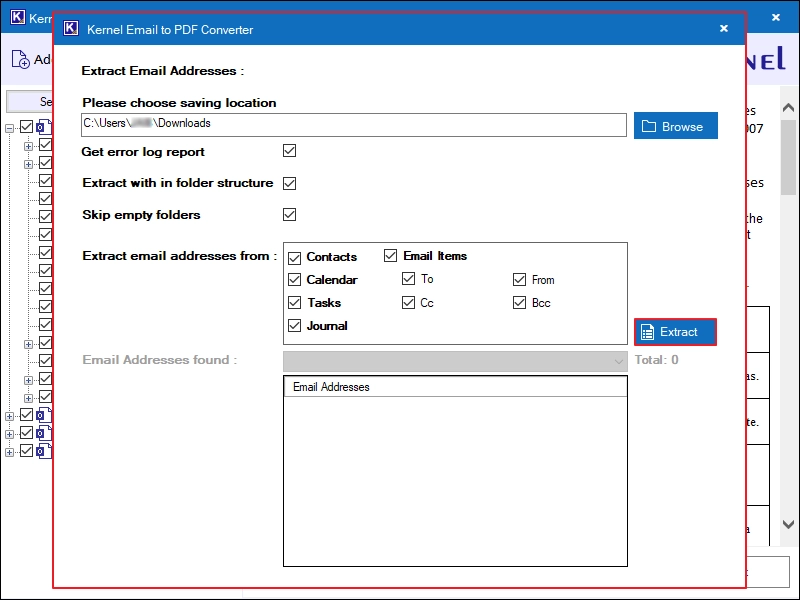Click the Extract button
800x600 pixels.
[676, 332]
